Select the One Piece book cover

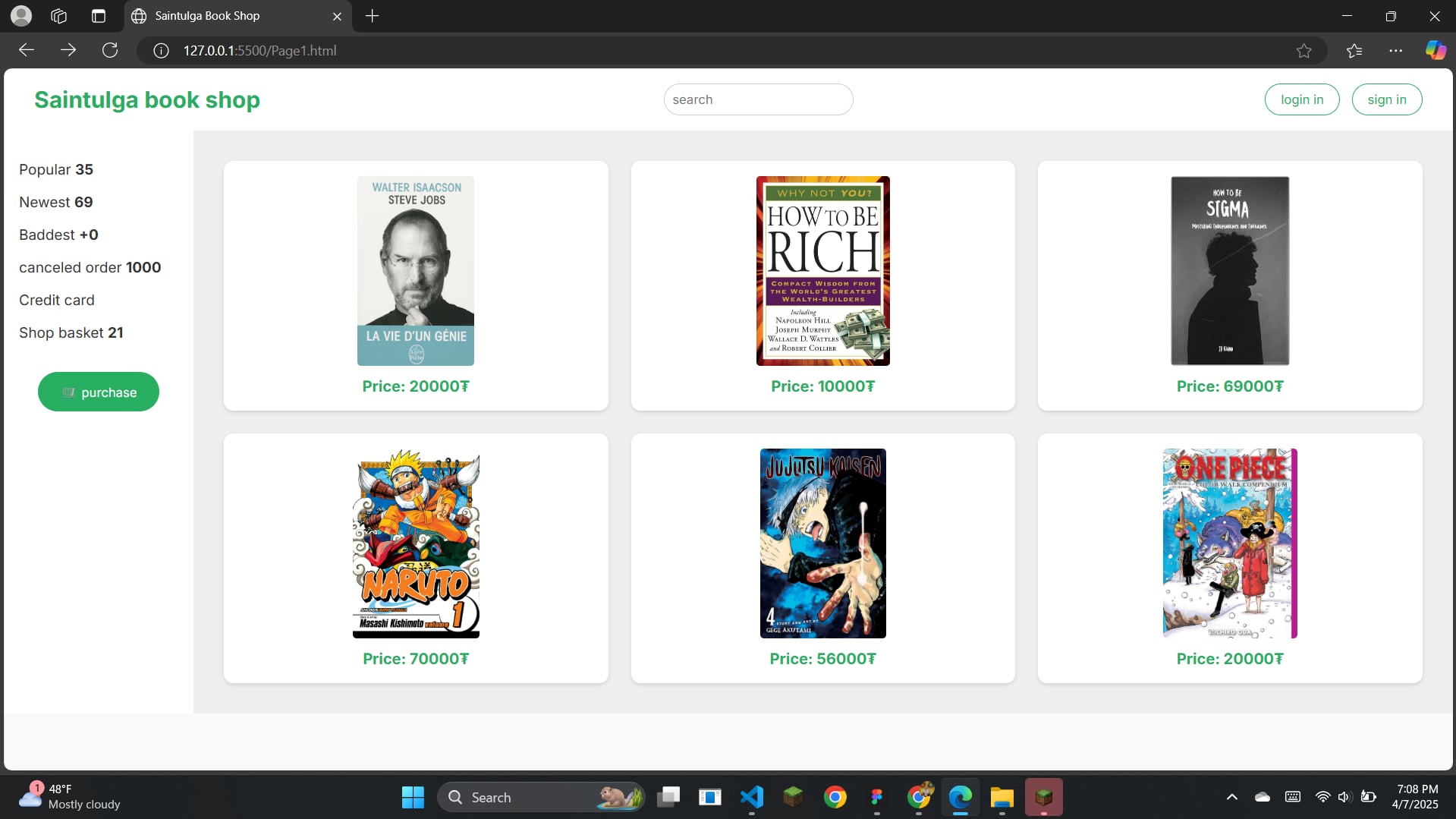point(1230,543)
